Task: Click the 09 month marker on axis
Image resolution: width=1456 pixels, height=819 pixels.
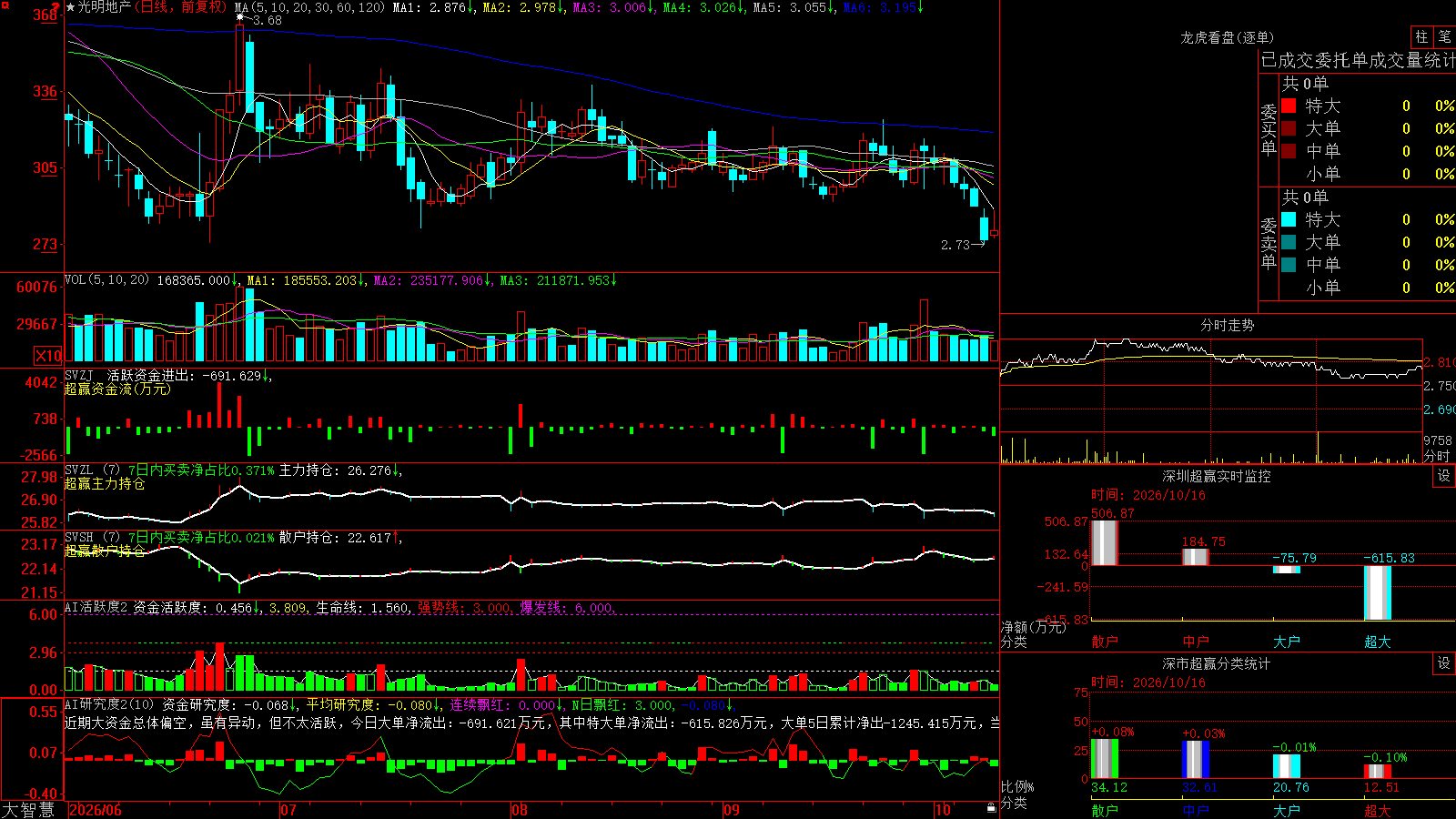Action: click(x=731, y=809)
